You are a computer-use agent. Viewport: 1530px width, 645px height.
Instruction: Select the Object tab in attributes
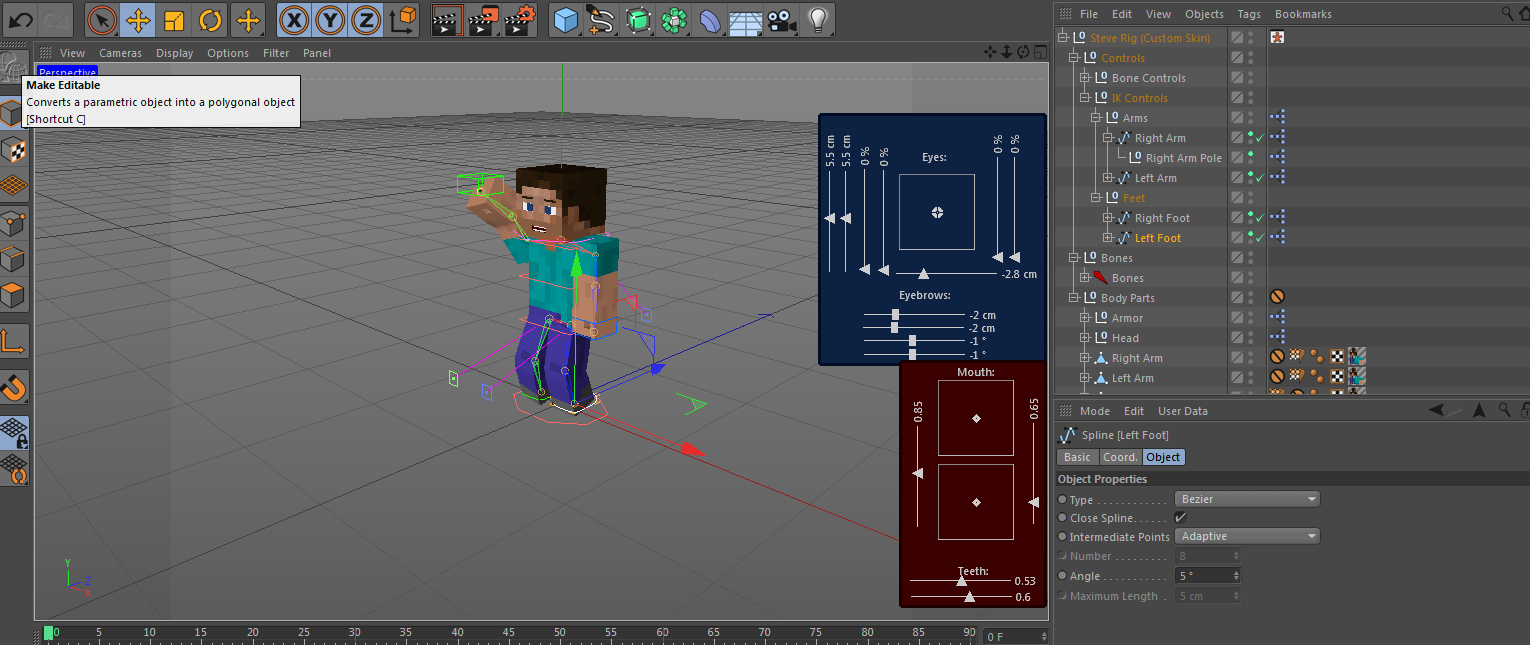click(1163, 457)
